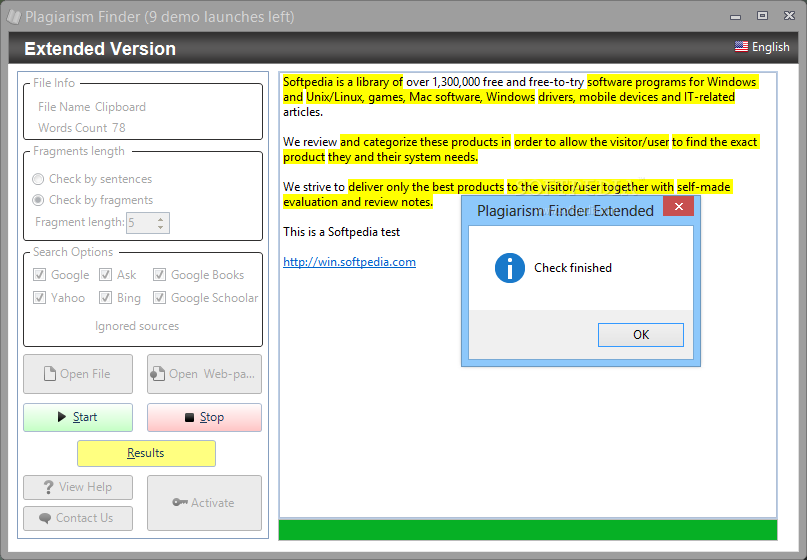Select Check by fragments radio button
This screenshot has height=560, width=807.
[38, 200]
